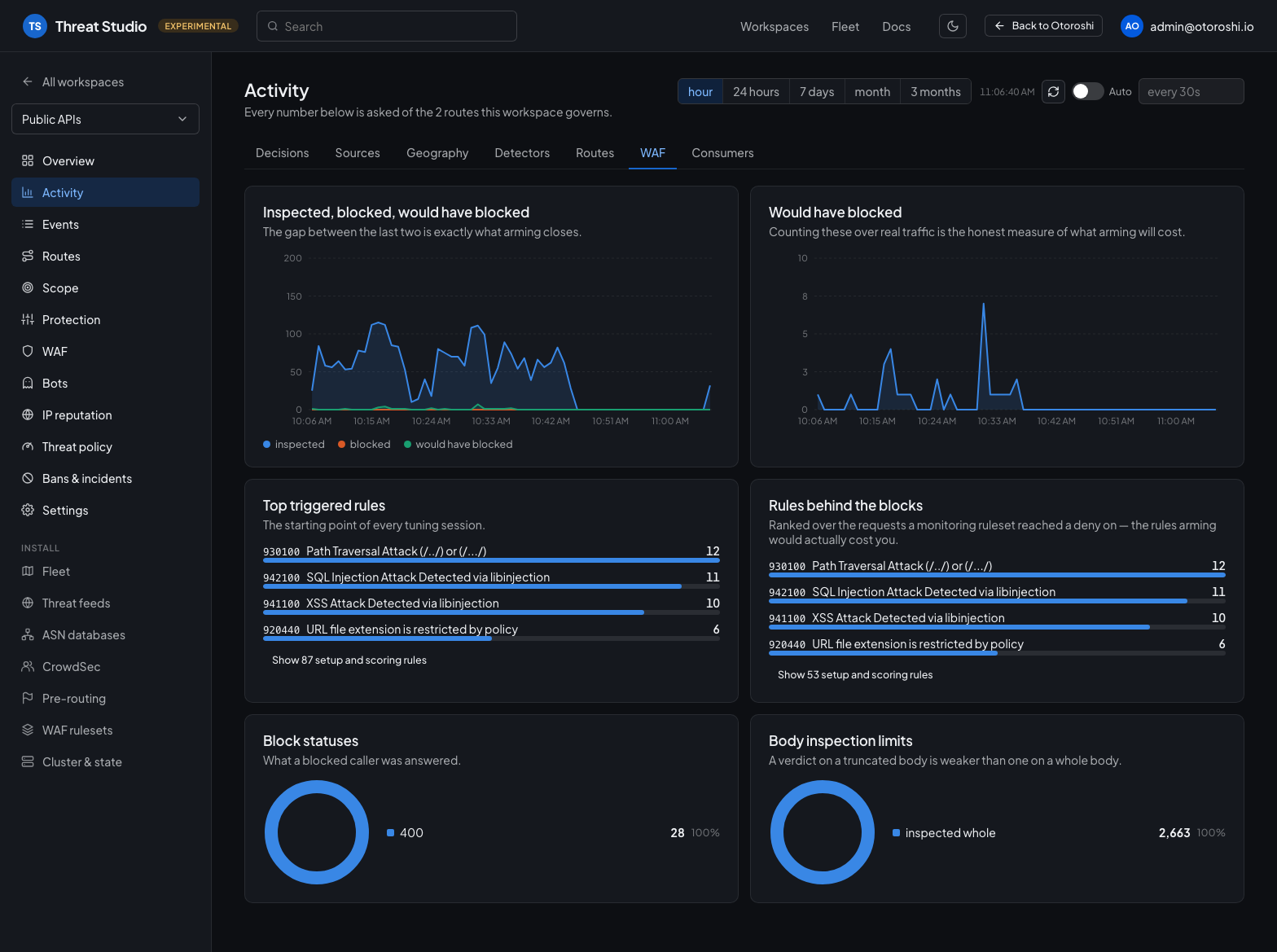
Task: Open the Public APIs workspace dropdown
Action: pyautogui.click(x=105, y=119)
